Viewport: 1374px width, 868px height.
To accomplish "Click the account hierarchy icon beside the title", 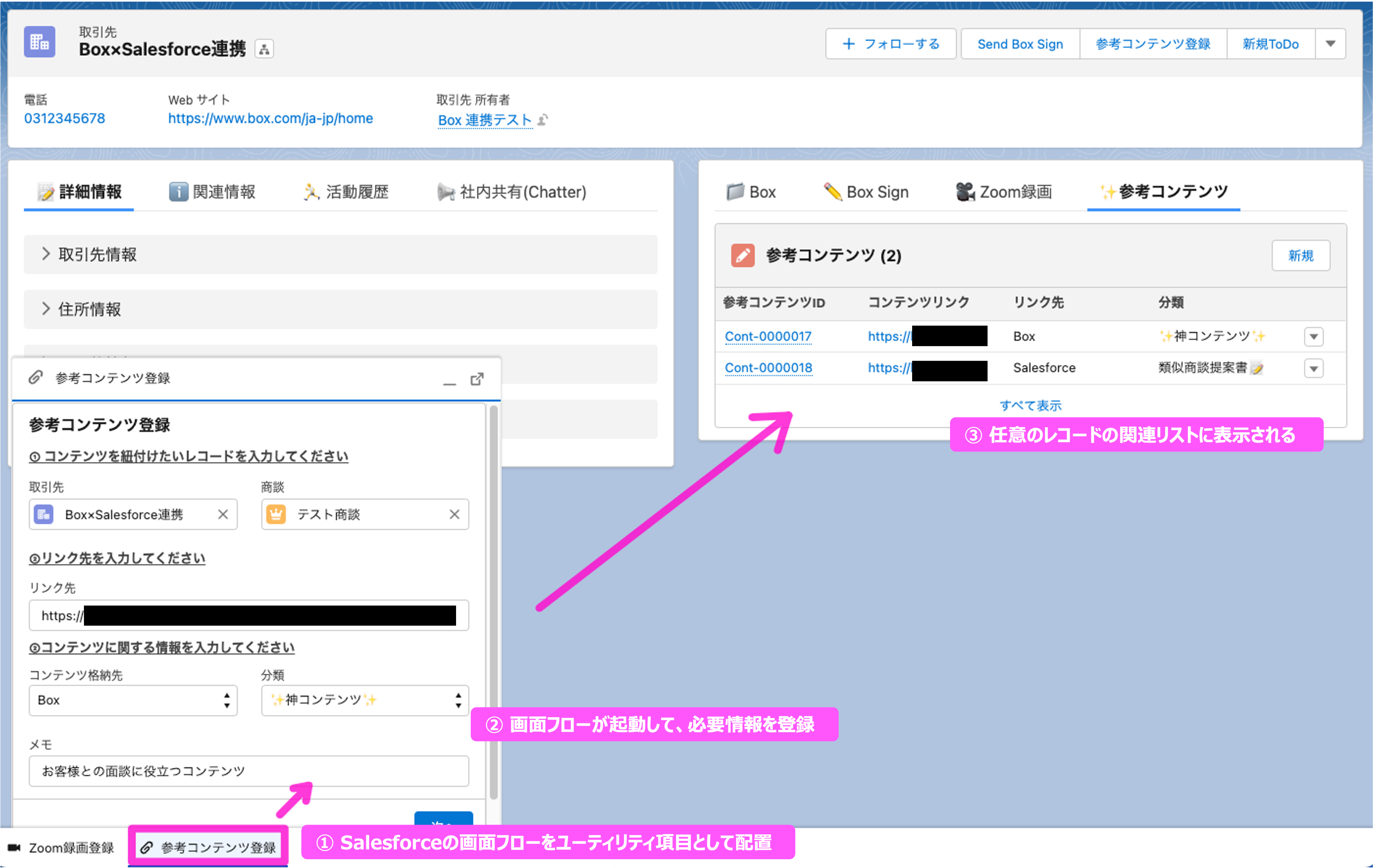I will point(263,49).
